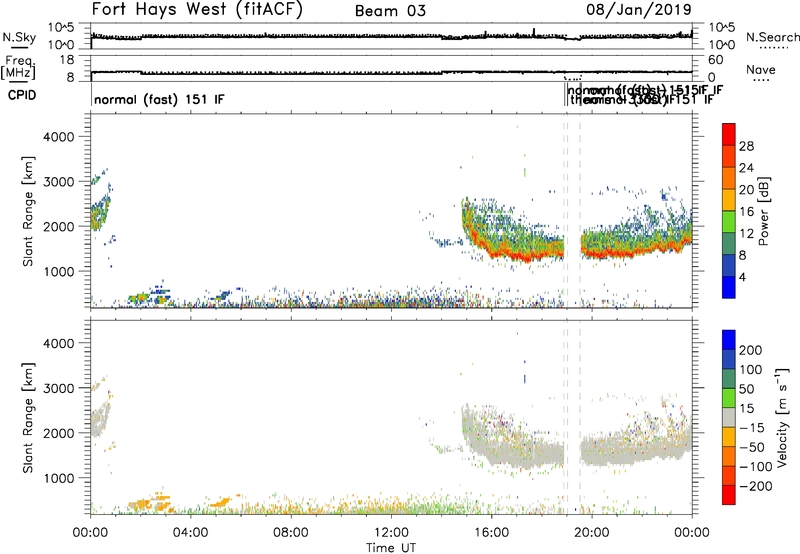Click the Nave axis value 60
800x554 pixels.
[x=716, y=59]
